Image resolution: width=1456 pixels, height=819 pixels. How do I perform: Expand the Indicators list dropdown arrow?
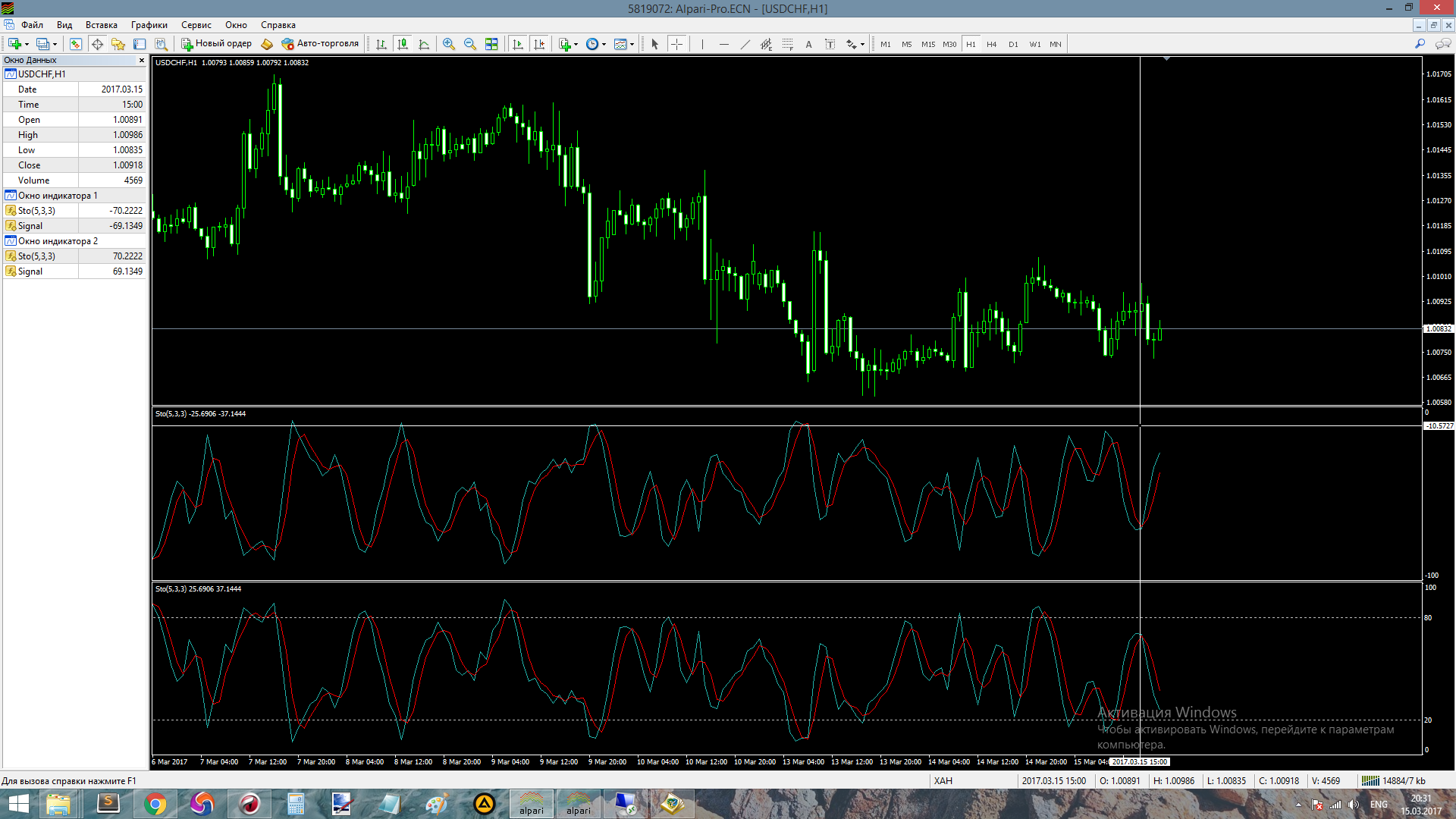pos(576,44)
